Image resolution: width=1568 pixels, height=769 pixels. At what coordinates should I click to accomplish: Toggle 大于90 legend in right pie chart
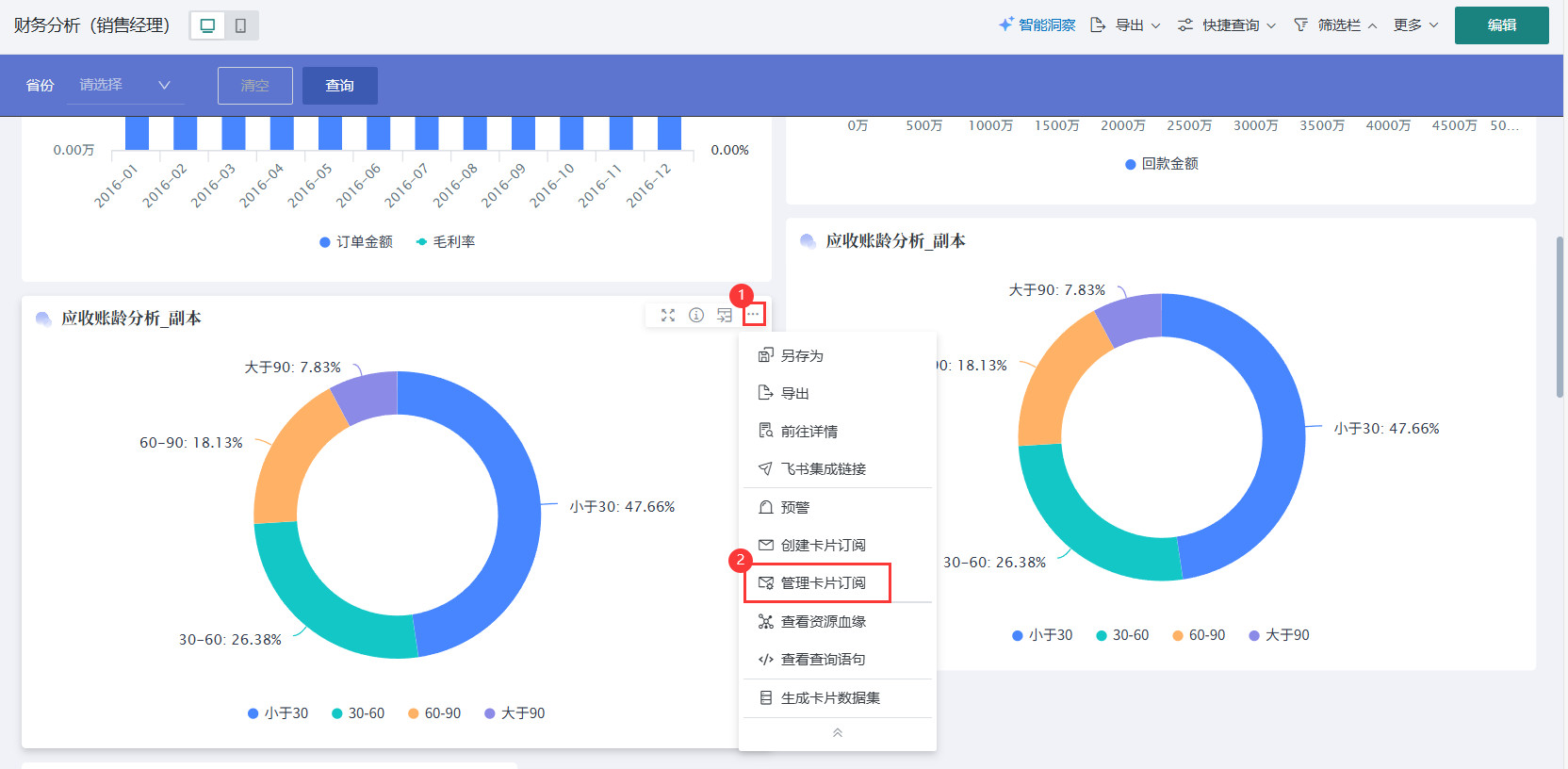(x=1279, y=635)
